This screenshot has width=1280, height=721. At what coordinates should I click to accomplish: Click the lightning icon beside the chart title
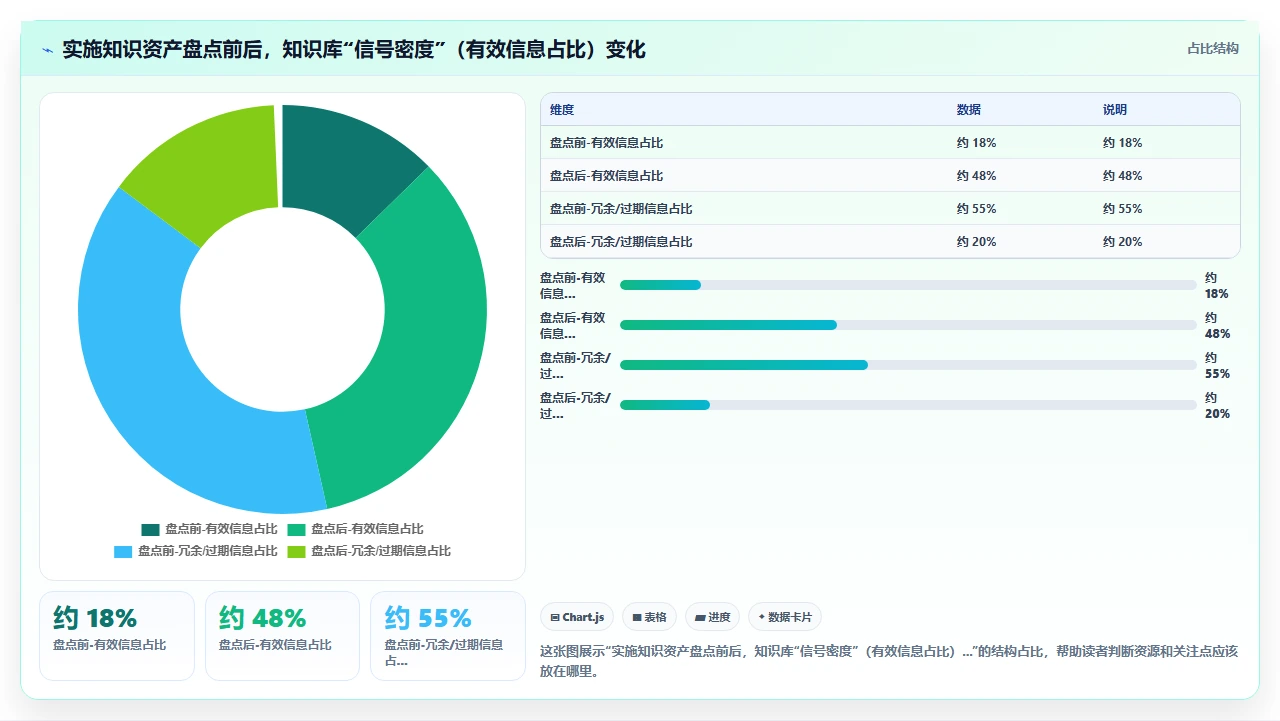48,50
